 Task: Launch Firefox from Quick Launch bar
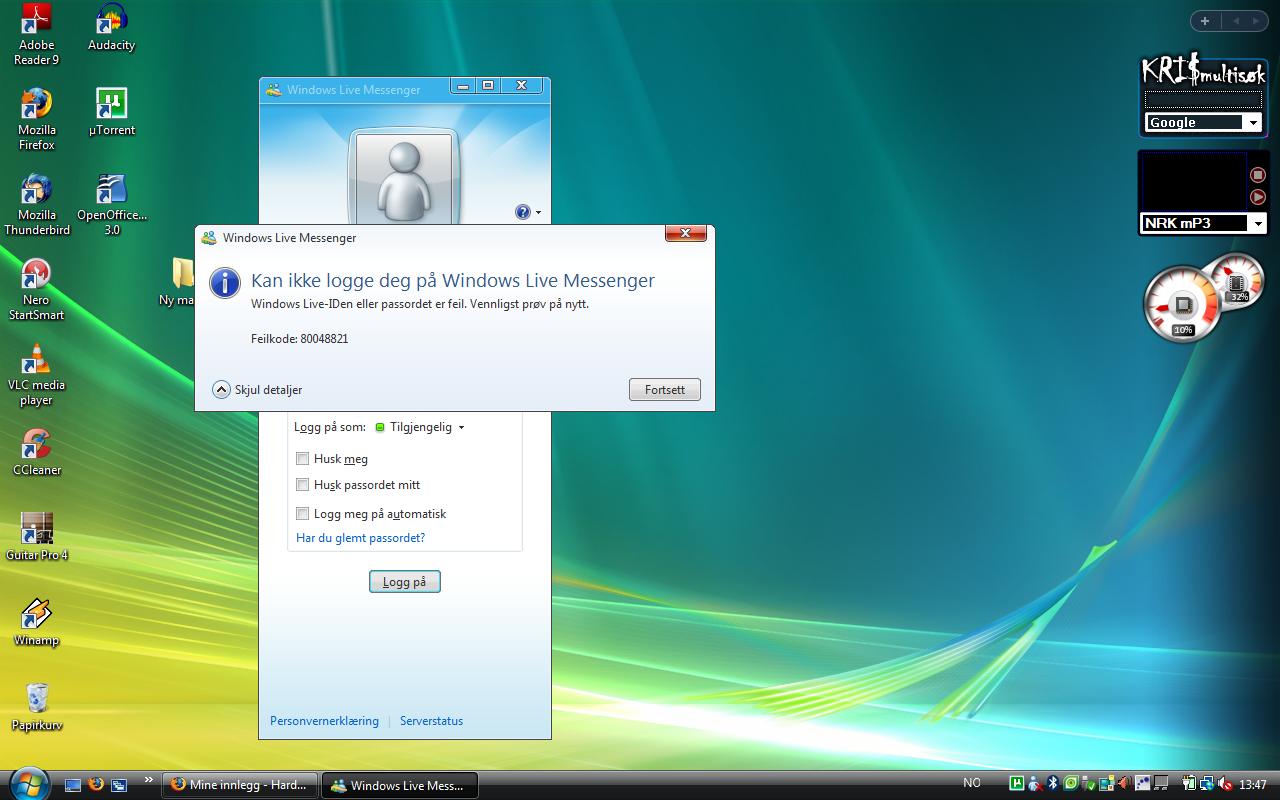click(96, 785)
